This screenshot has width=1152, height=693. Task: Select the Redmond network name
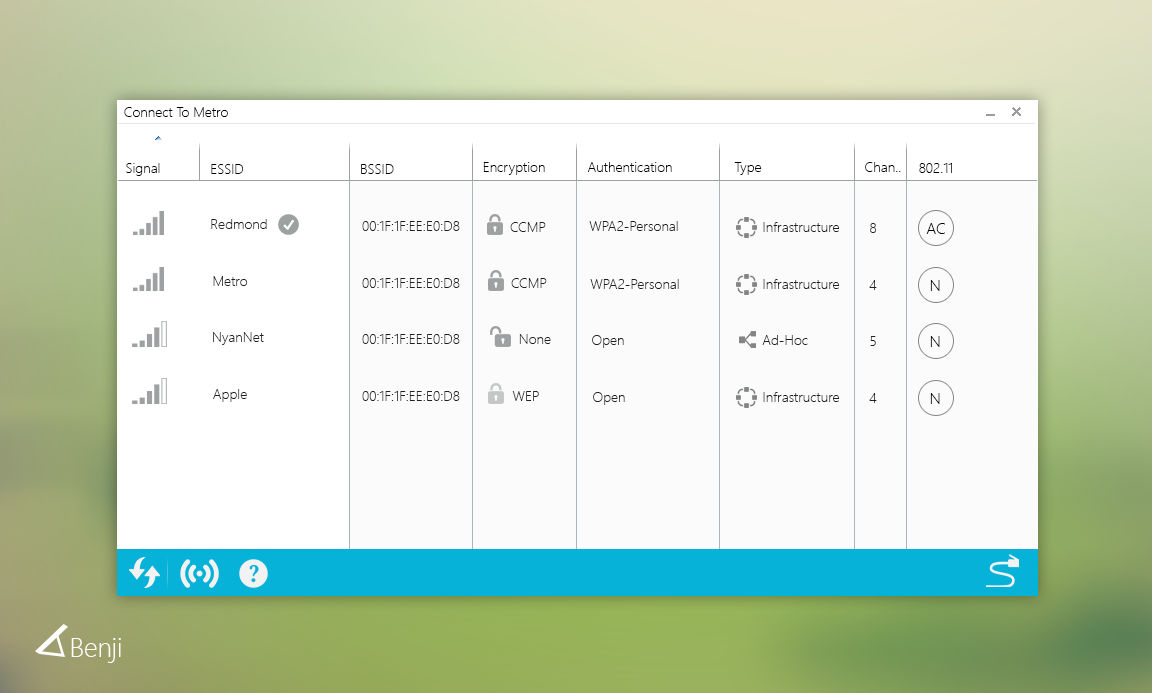pyautogui.click(x=239, y=224)
